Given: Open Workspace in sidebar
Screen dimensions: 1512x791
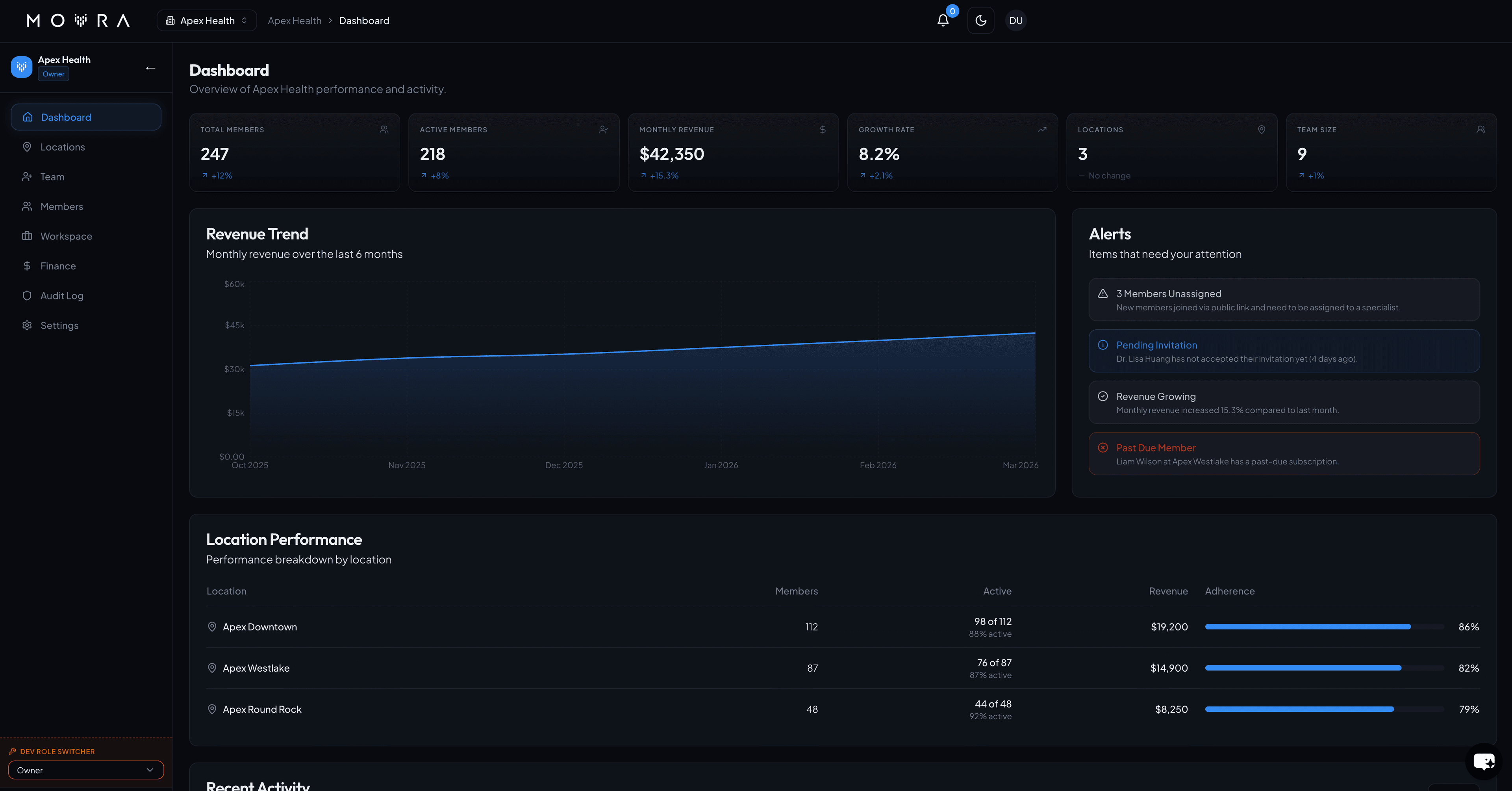Looking at the screenshot, I should click(x=86, y=236).
